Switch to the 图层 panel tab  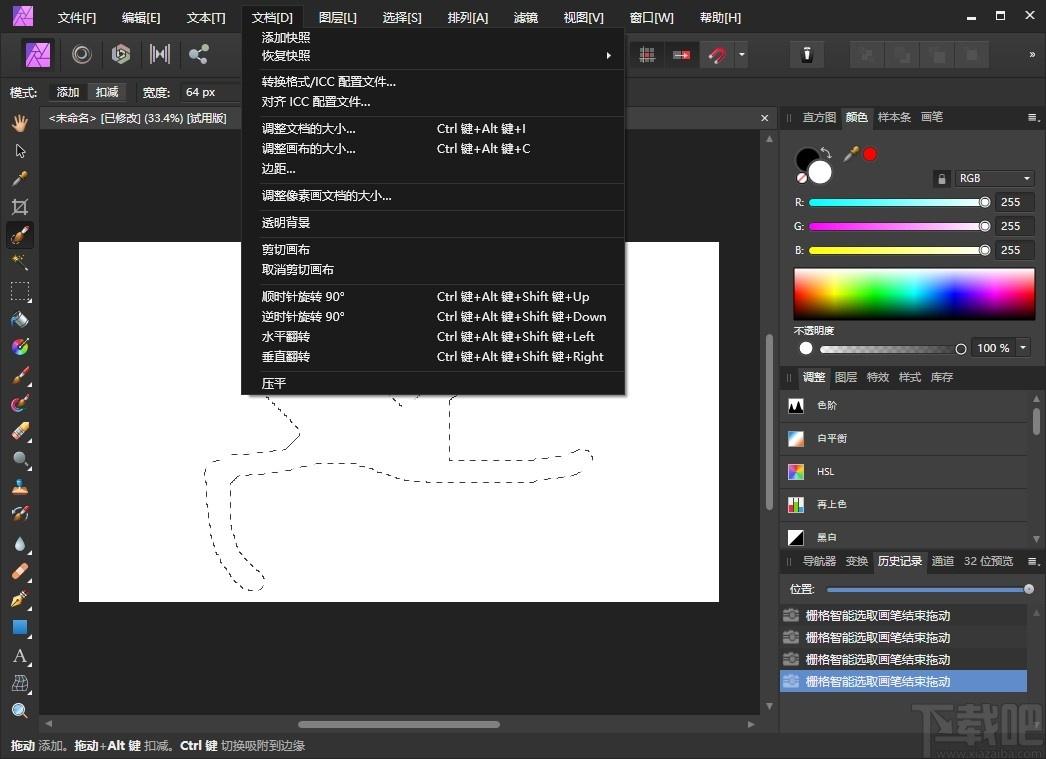(x=846, y=377)
